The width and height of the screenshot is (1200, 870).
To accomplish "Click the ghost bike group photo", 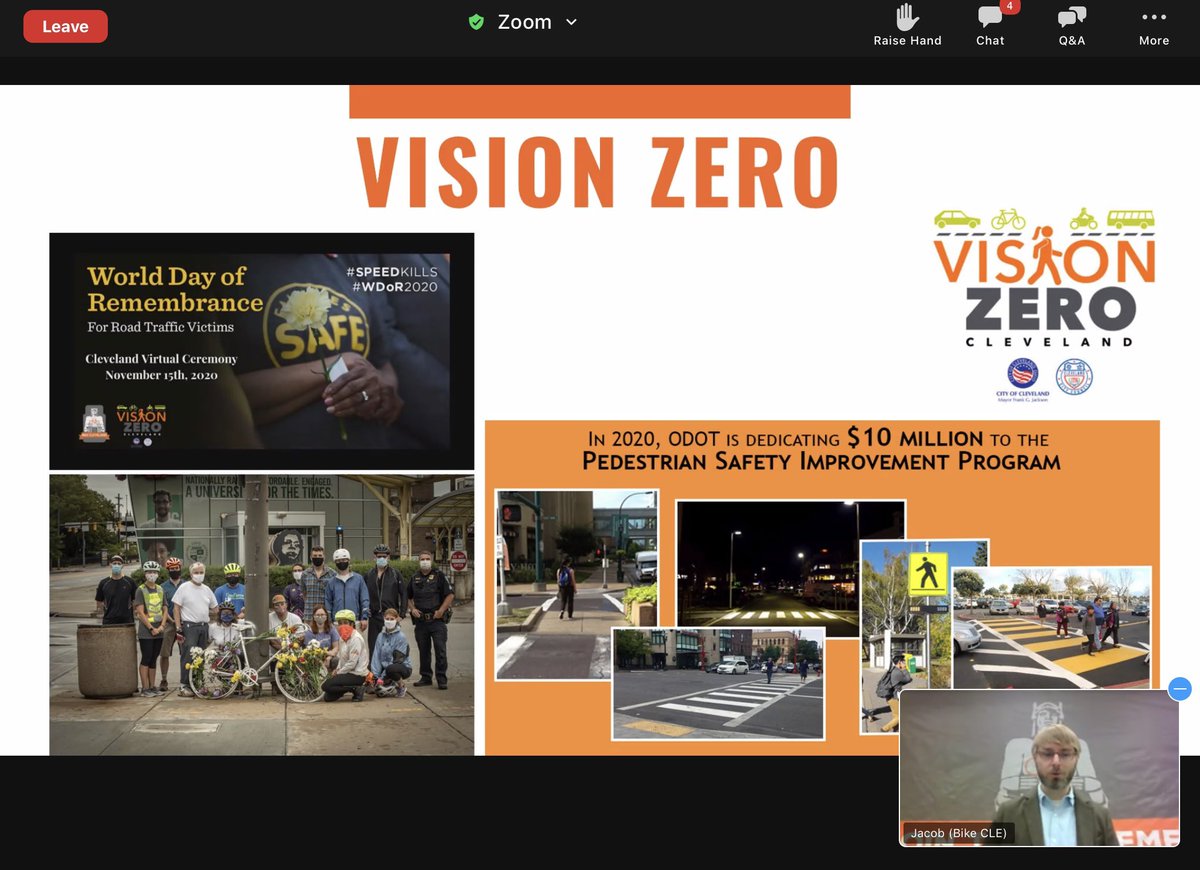I will point(262,614).
